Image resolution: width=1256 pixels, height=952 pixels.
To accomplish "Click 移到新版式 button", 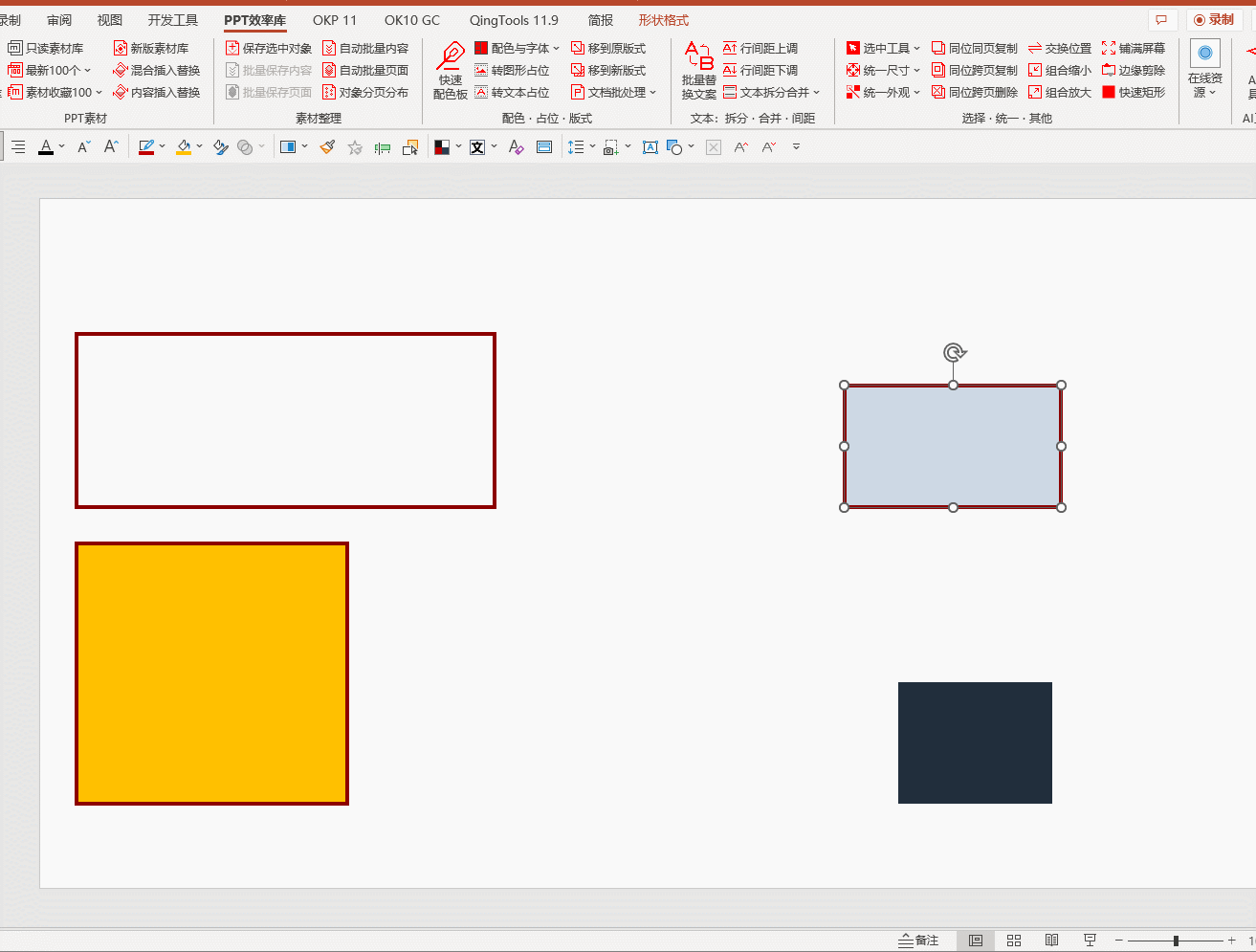I will 608,70.
